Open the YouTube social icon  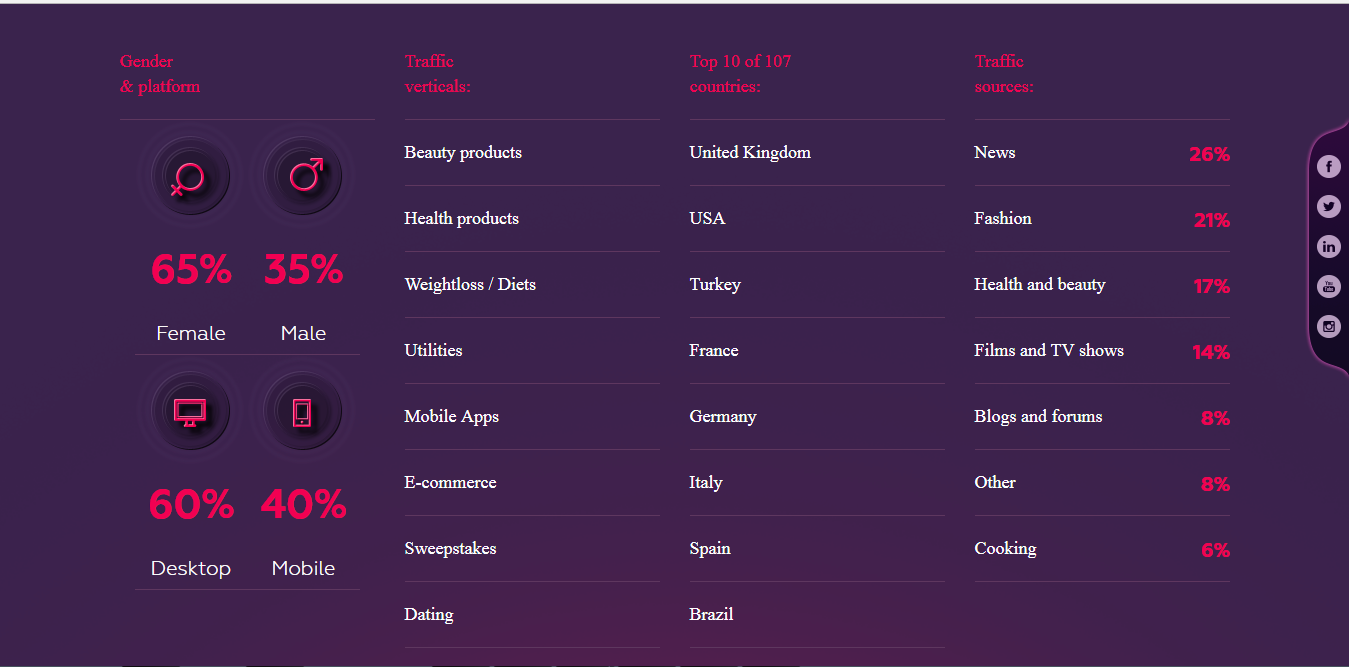(1328, 287)
